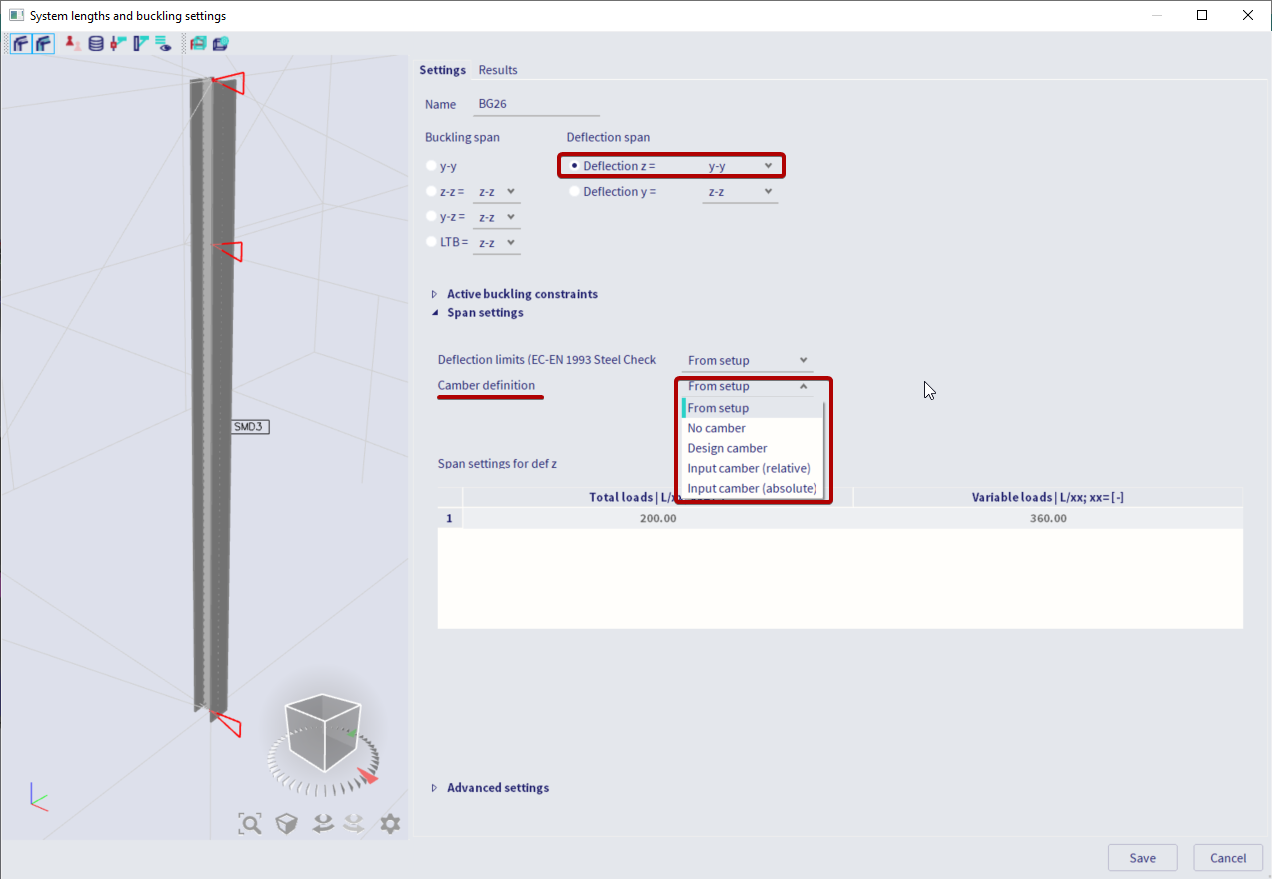This screenshot has width=1272, height=879.
Task: Select the y-y buckling span radio button
Action: pyautogui.click(x=431, y=166)
